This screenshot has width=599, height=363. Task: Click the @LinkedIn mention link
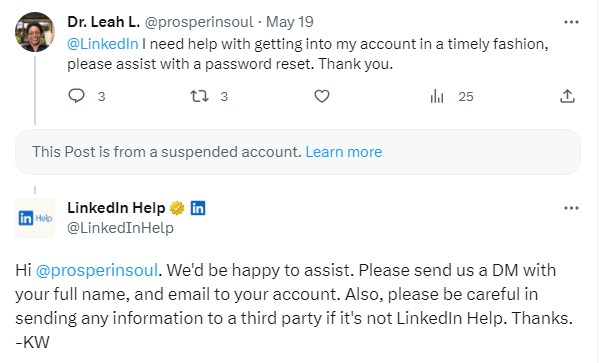(x=103, y=44)
